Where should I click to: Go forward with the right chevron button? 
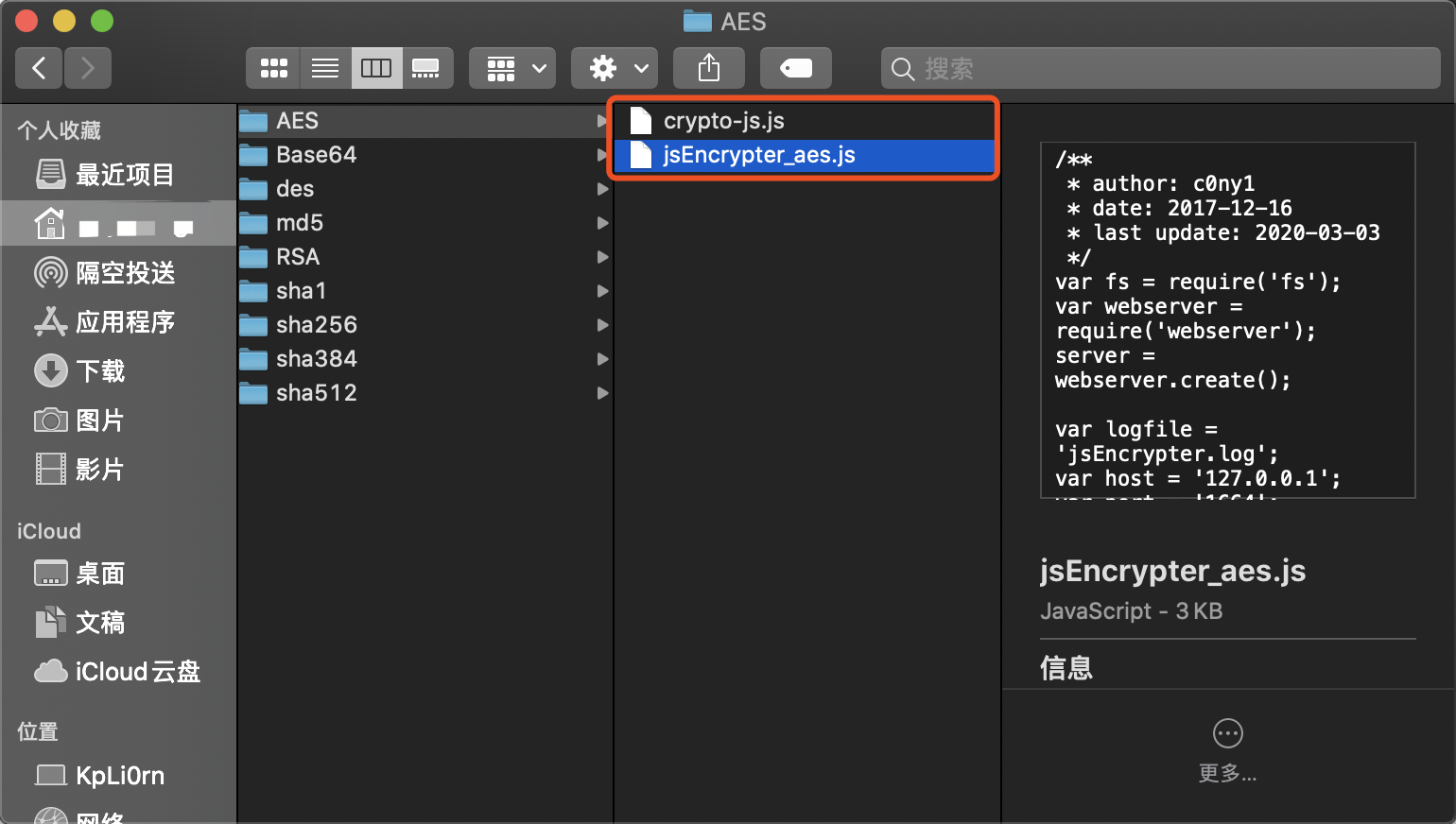[88, 68]
